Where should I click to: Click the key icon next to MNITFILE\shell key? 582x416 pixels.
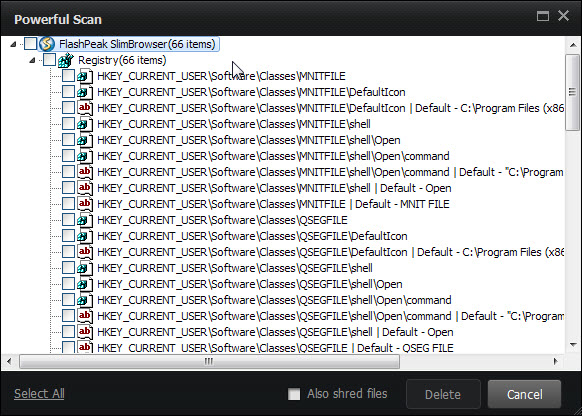point(85,124)
